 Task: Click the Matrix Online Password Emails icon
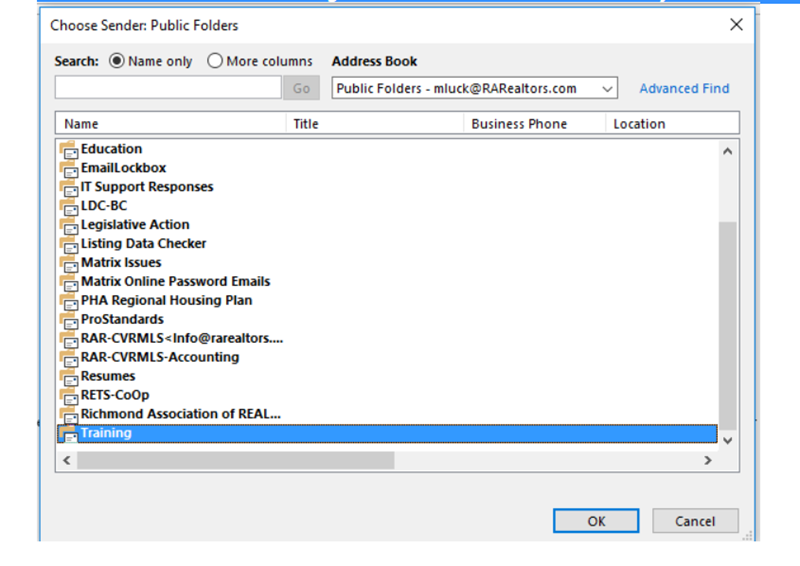[68, 282]
